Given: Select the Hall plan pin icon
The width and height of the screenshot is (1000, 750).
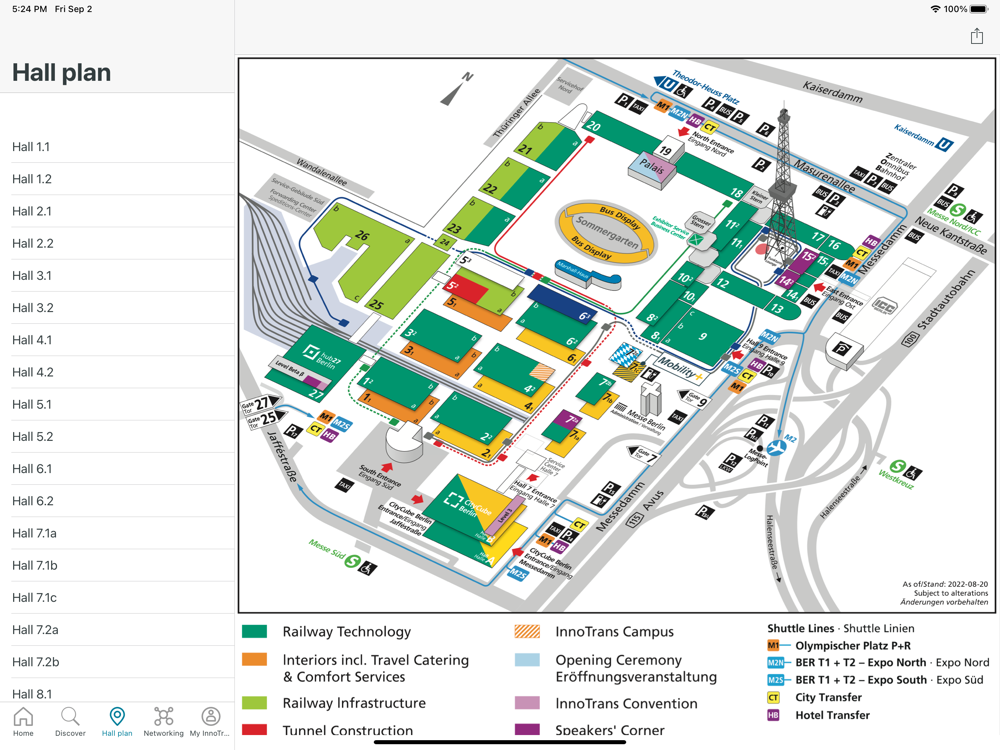Looking at the screenshot, I should pos(117,717).
